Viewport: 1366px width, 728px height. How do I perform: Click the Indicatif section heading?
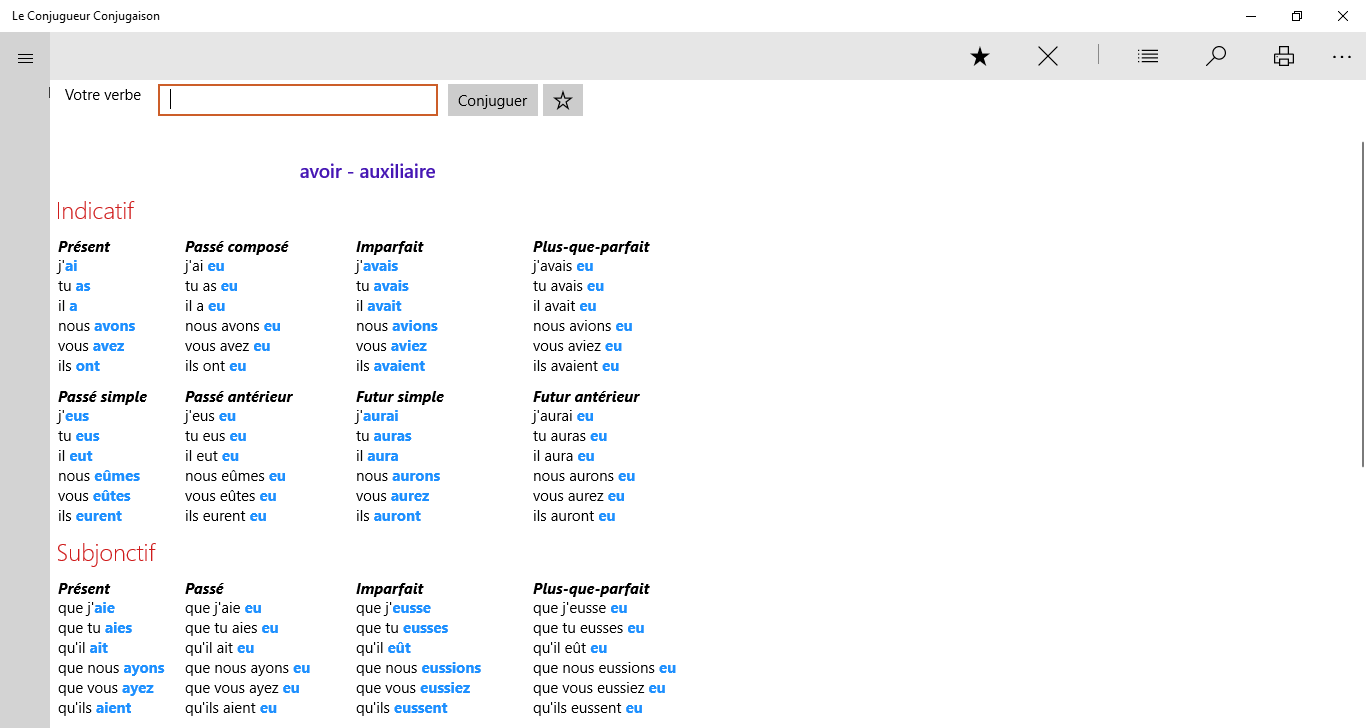pyautogui.click(x=95, y=211)
